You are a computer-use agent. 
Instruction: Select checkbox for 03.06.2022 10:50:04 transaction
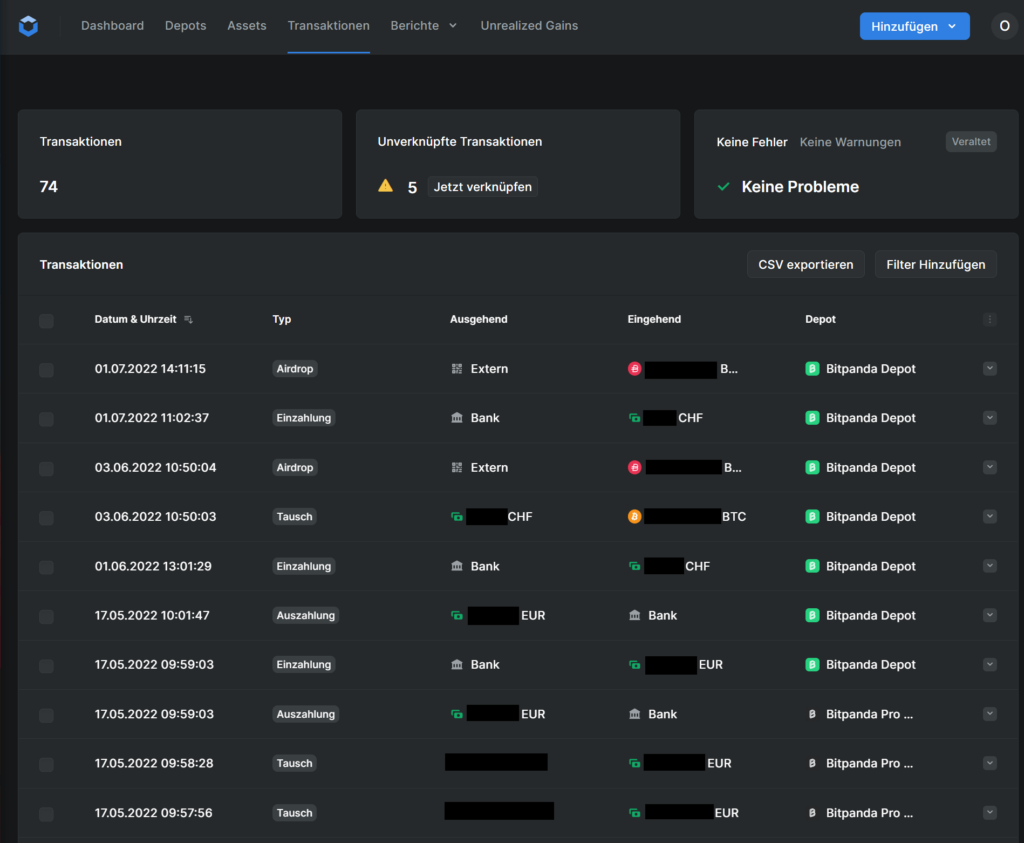[x=46, y=469]
